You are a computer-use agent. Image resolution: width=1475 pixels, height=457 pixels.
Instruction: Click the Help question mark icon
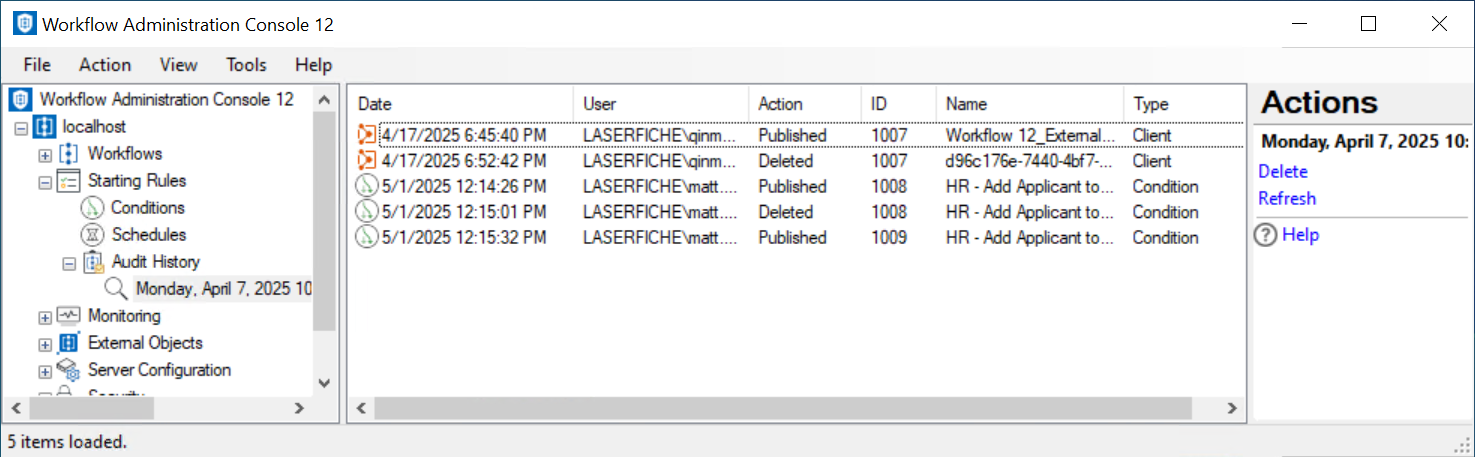coord(1265,235)
